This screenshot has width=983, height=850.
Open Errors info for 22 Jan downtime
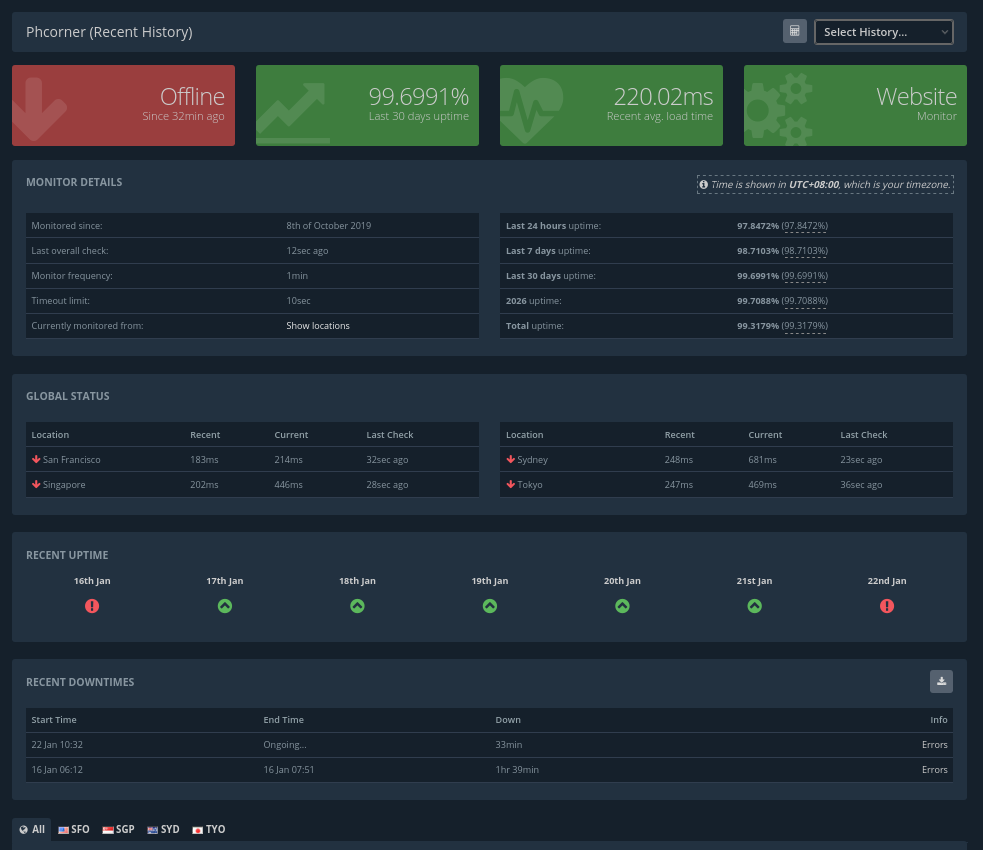click(934, 745)
